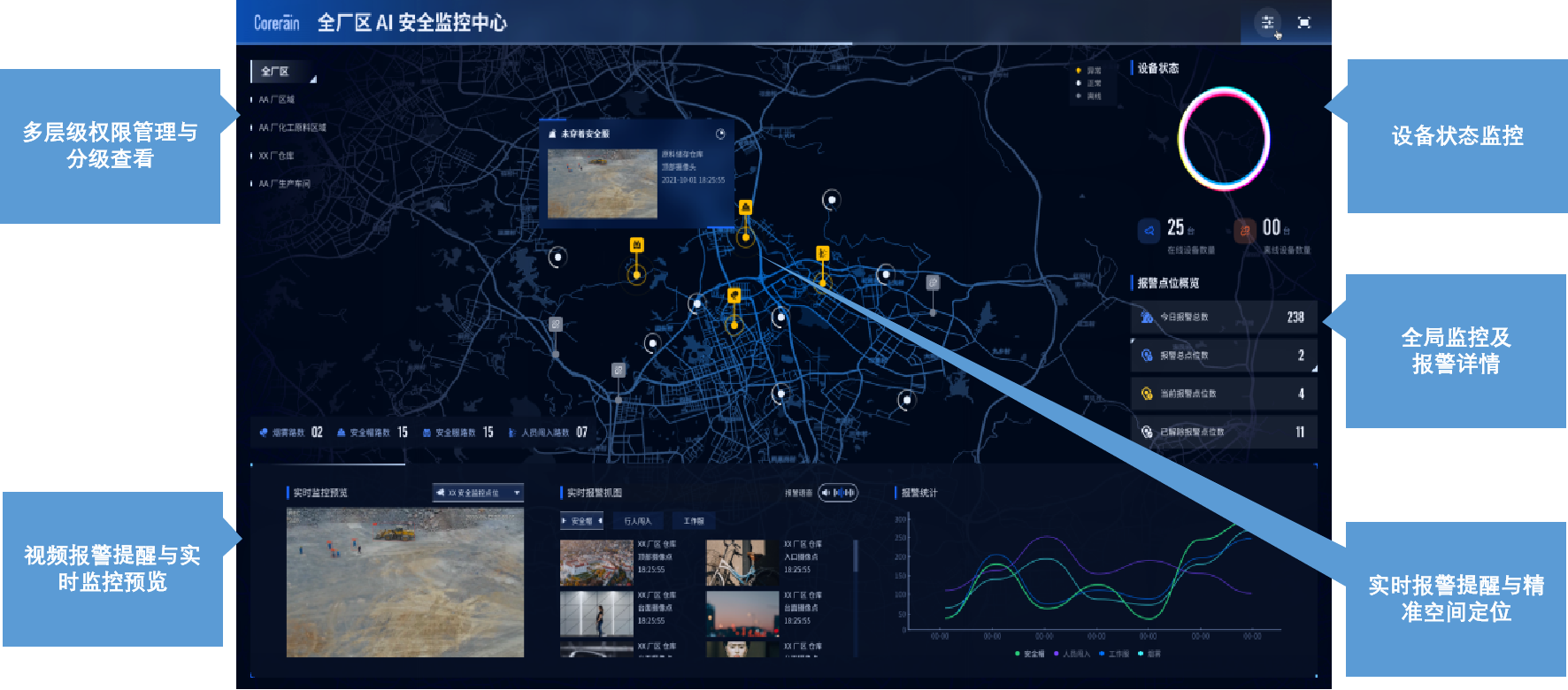Close the 未穿着安全服 alert popup
1568x690 pixels.
[x=720, y=134]
